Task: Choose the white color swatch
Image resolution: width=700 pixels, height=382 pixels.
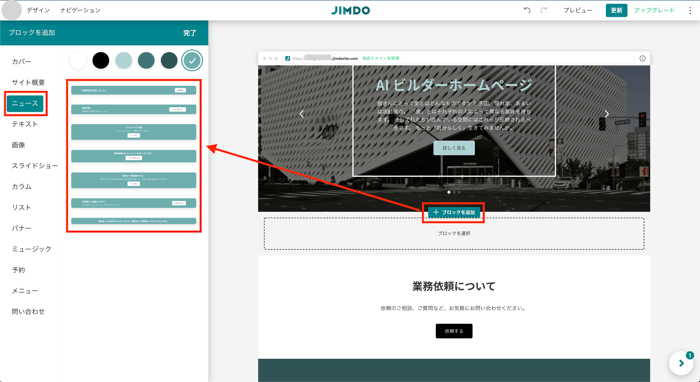Action: coord(78,60)
